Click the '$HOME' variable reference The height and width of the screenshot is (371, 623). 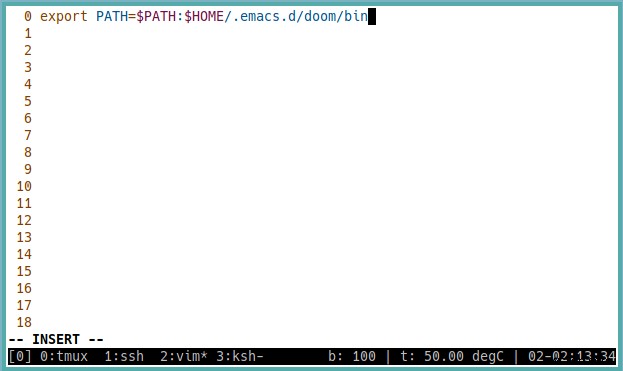(204, 16)
